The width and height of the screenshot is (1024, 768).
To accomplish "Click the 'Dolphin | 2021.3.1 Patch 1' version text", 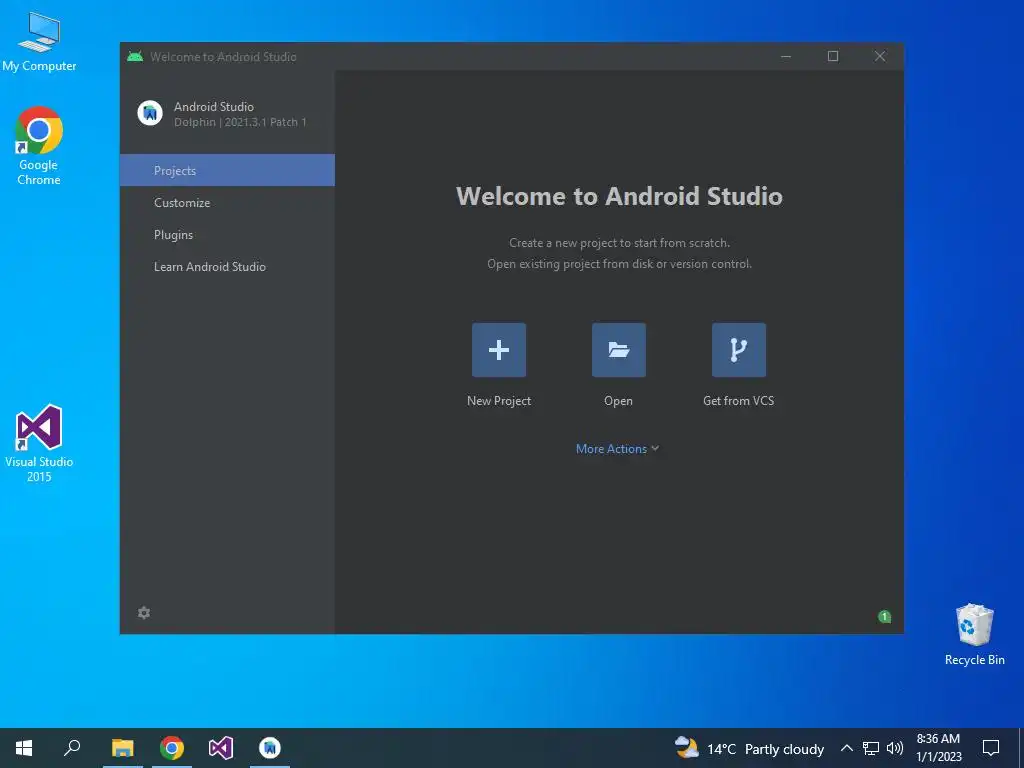I will coord(240,122).
